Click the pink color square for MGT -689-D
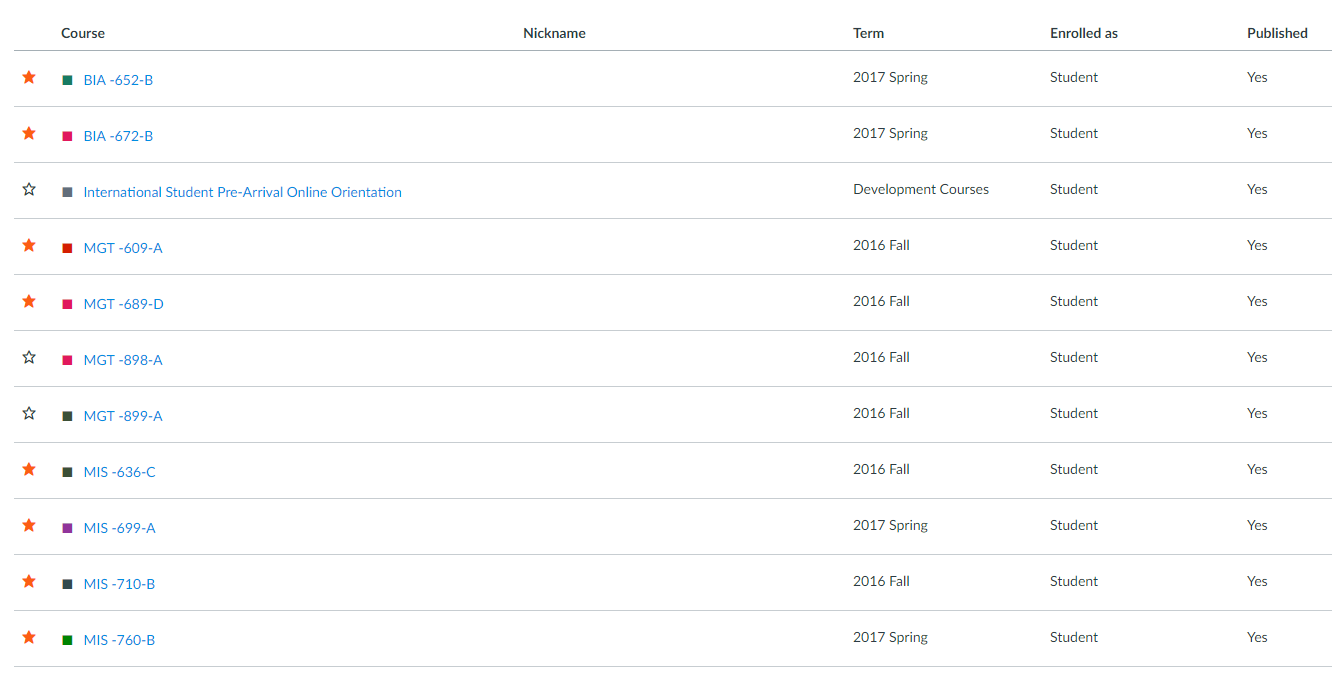 tap(67, 304)
